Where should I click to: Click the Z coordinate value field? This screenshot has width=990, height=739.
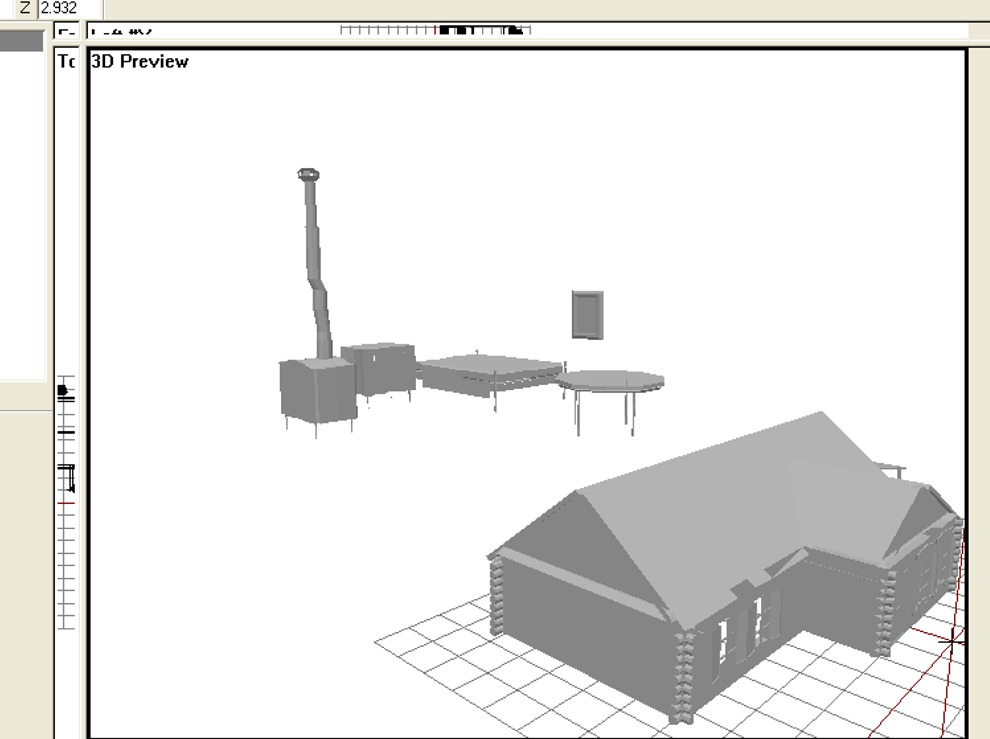pyautogui.click(x=68, y=8)
